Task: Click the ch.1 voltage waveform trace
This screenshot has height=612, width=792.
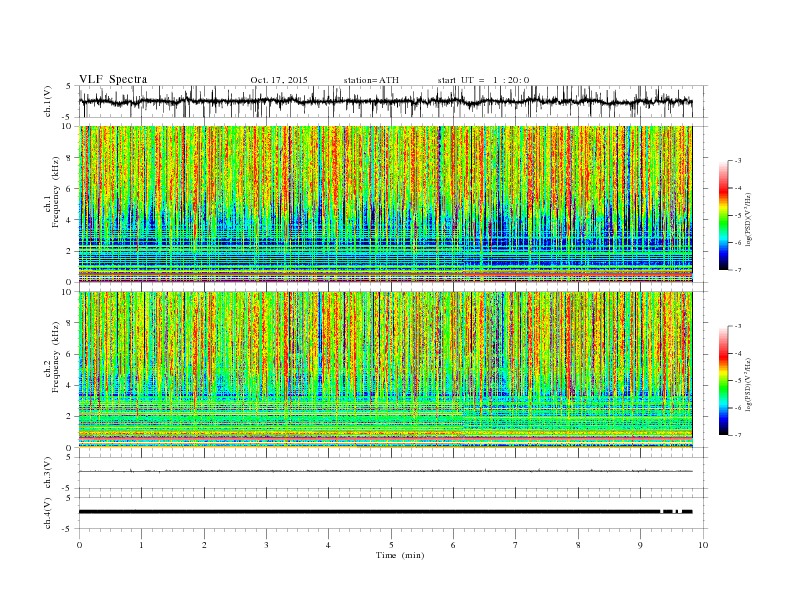Action: 385,101
